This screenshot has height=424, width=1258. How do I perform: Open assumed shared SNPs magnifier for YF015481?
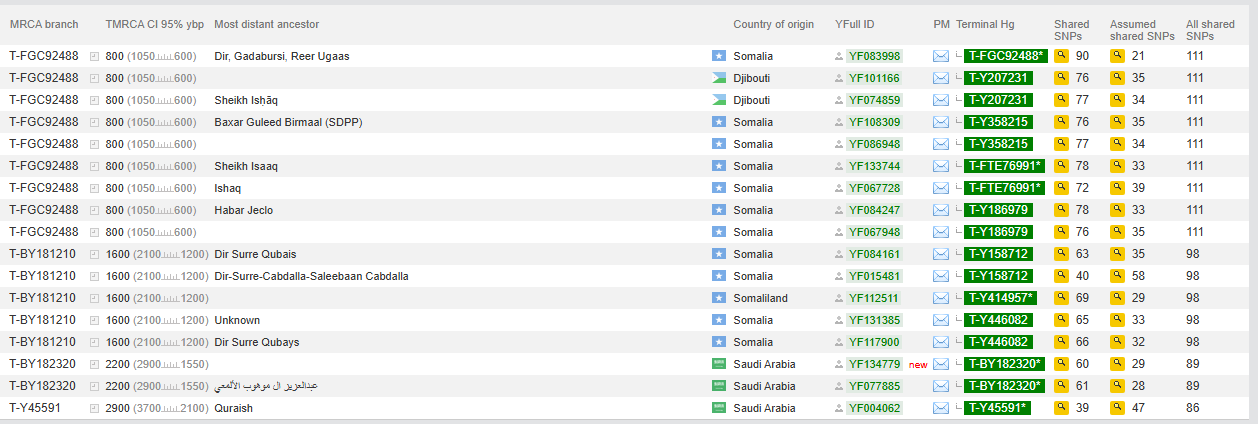point(1117,276)
